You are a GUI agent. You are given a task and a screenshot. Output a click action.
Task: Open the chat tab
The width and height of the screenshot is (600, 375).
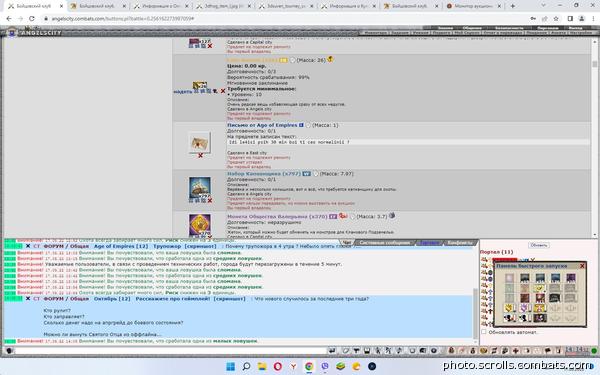point(346,243)
